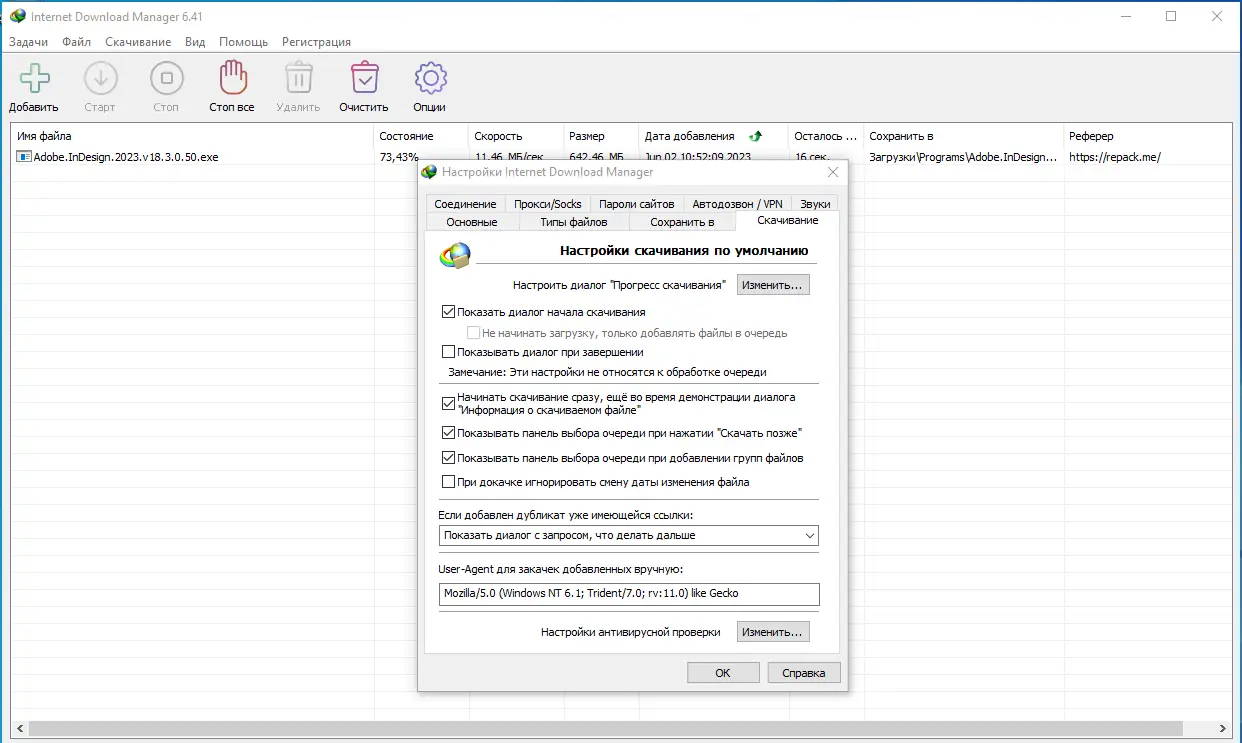Sort by Имя файла column header
Viewport: 1242px width, 743px height.
pos(193,136)
